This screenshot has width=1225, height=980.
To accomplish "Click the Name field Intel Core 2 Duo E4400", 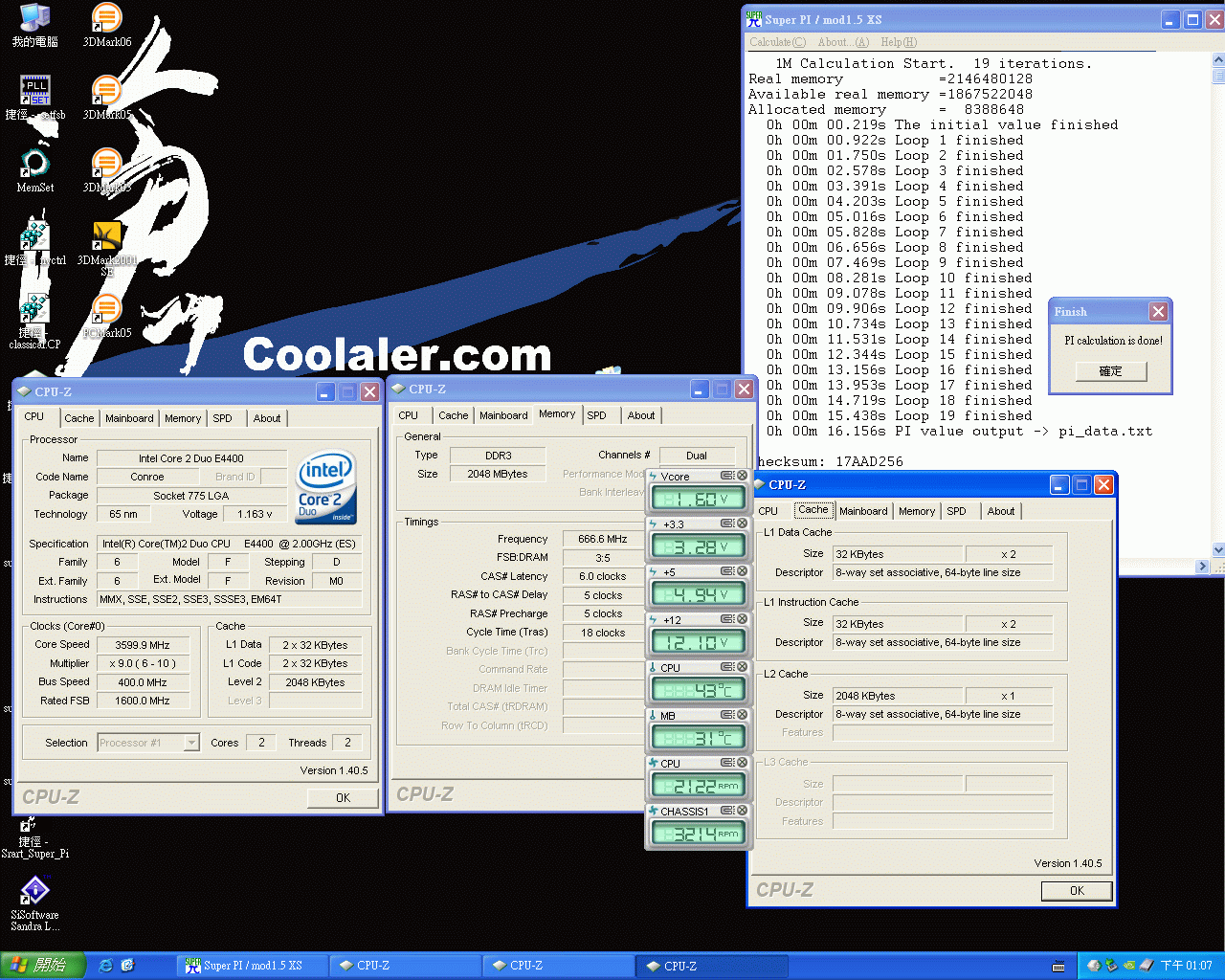I will pos(191,458).
